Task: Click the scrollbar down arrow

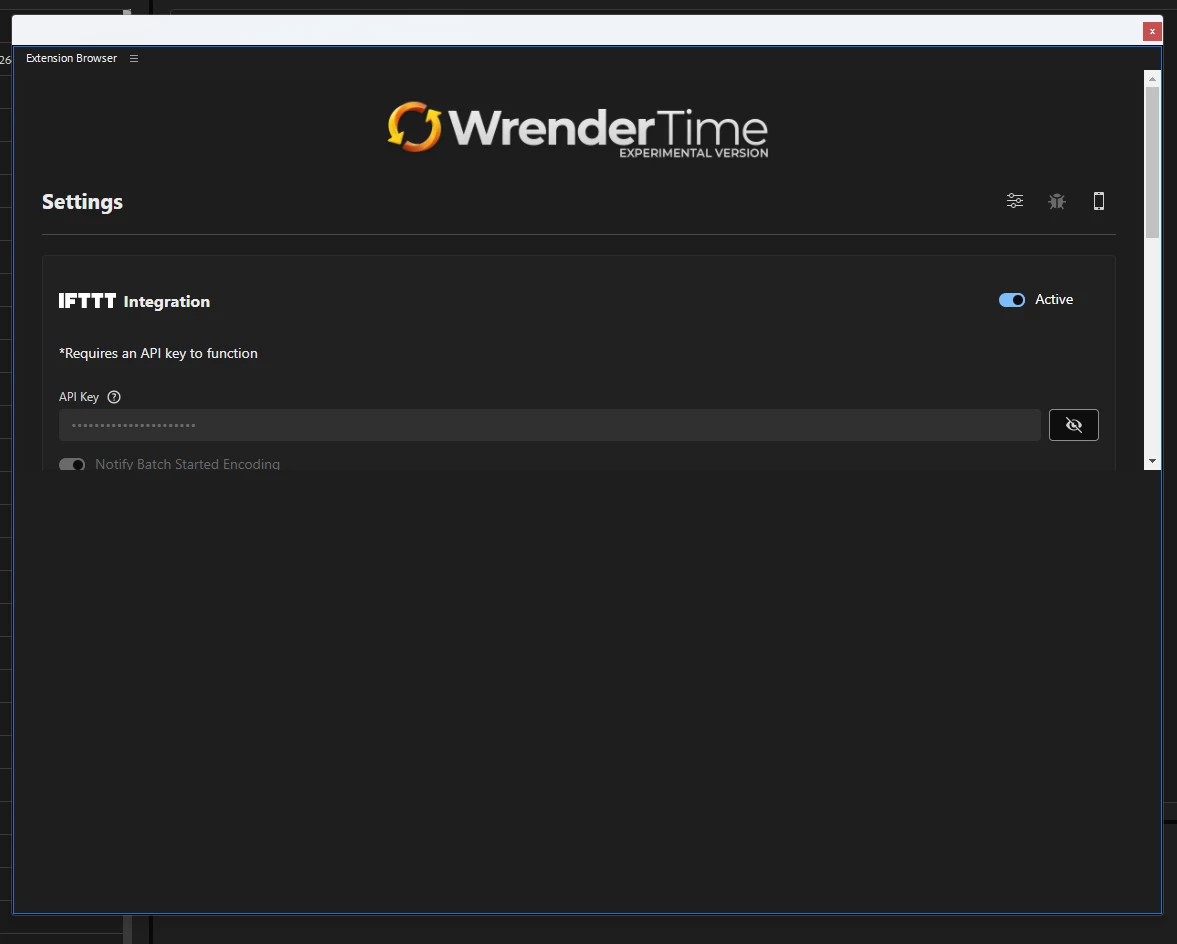Action: tap(1152, 461)
